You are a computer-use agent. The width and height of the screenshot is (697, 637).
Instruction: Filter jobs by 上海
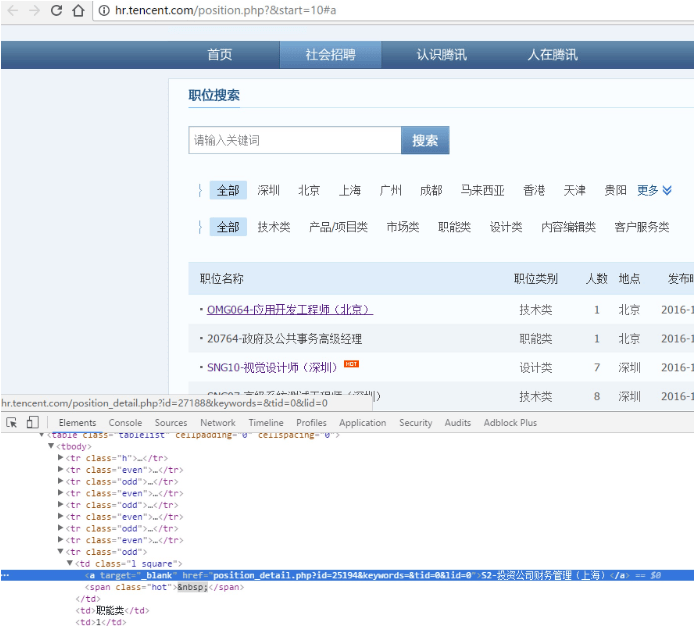(350, 190)
